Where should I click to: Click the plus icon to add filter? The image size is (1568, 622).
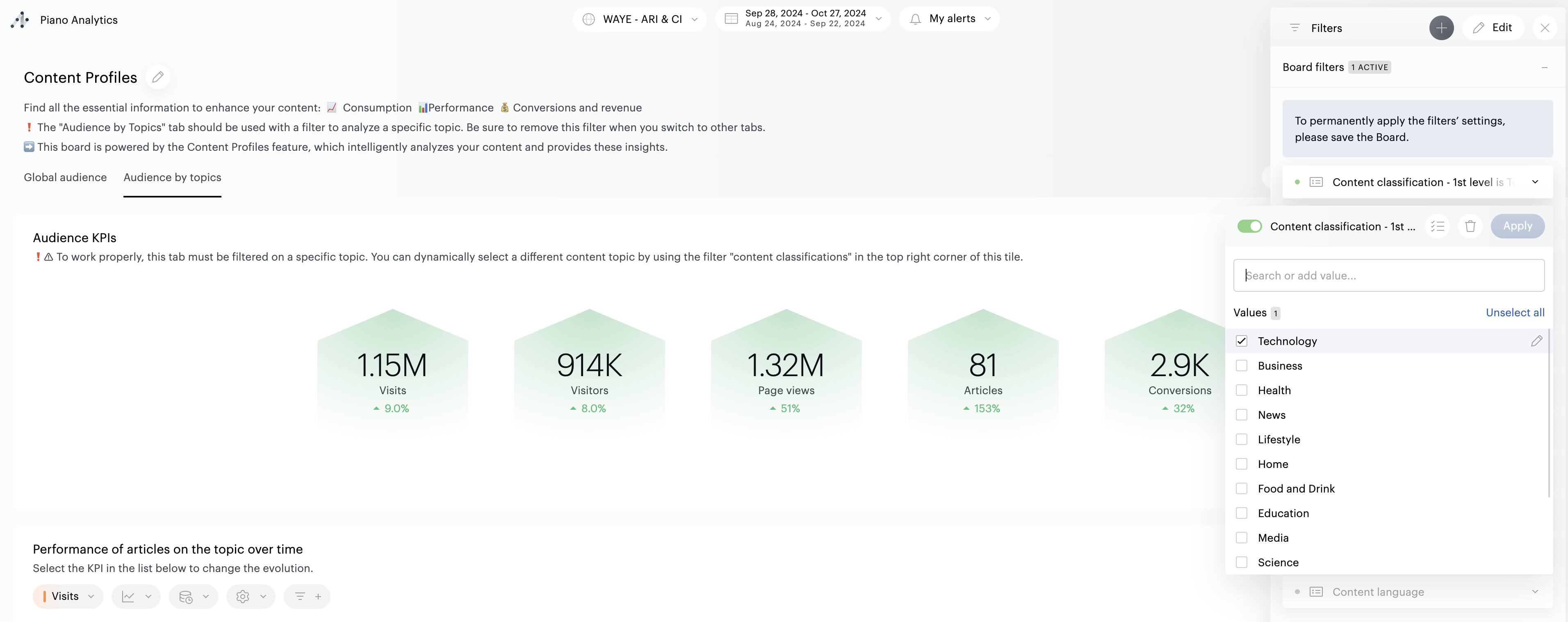pos(1441,28)
